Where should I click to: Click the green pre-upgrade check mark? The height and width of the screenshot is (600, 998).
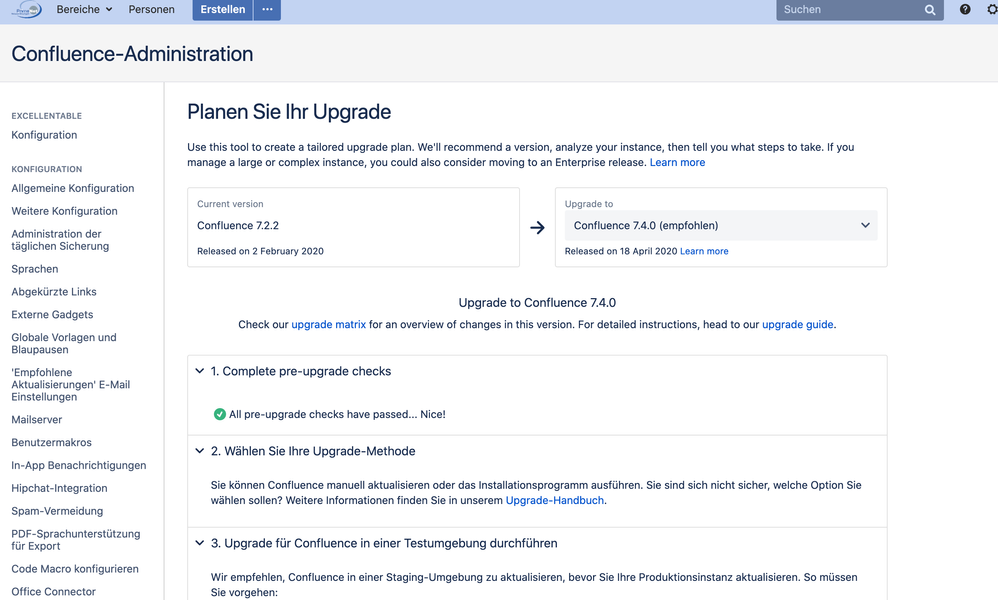point(220,414)
